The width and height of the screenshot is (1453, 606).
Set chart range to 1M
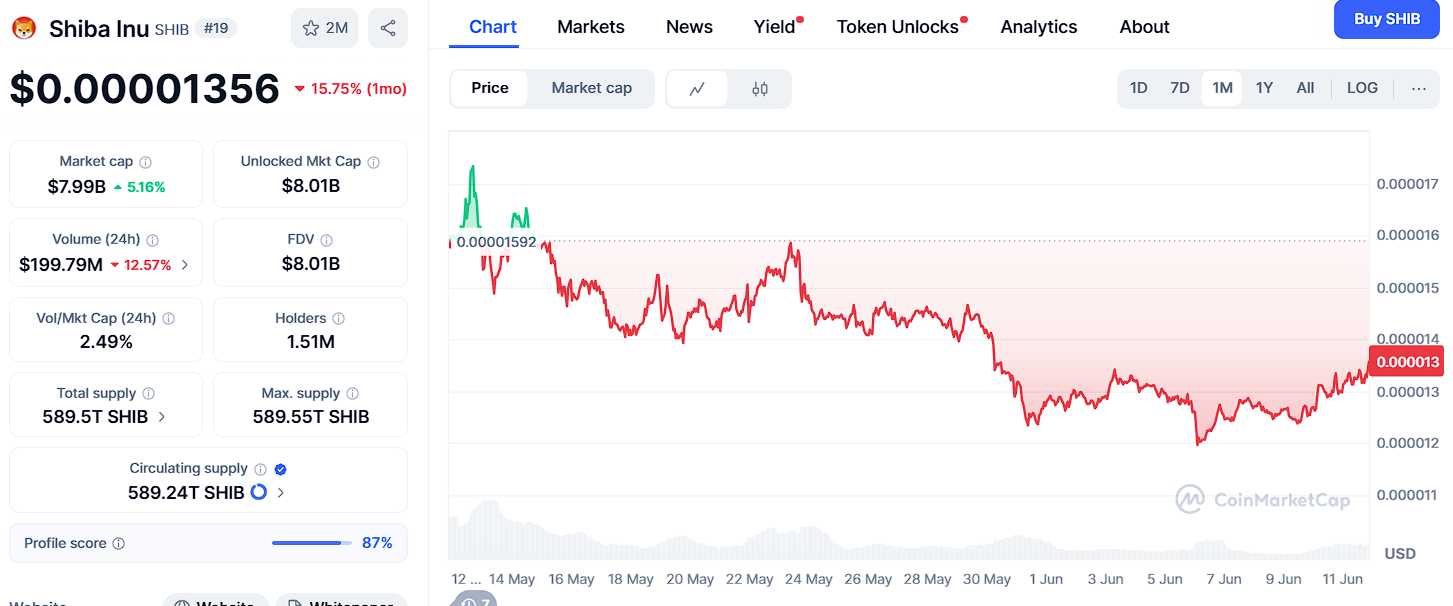click(1222, 88)
